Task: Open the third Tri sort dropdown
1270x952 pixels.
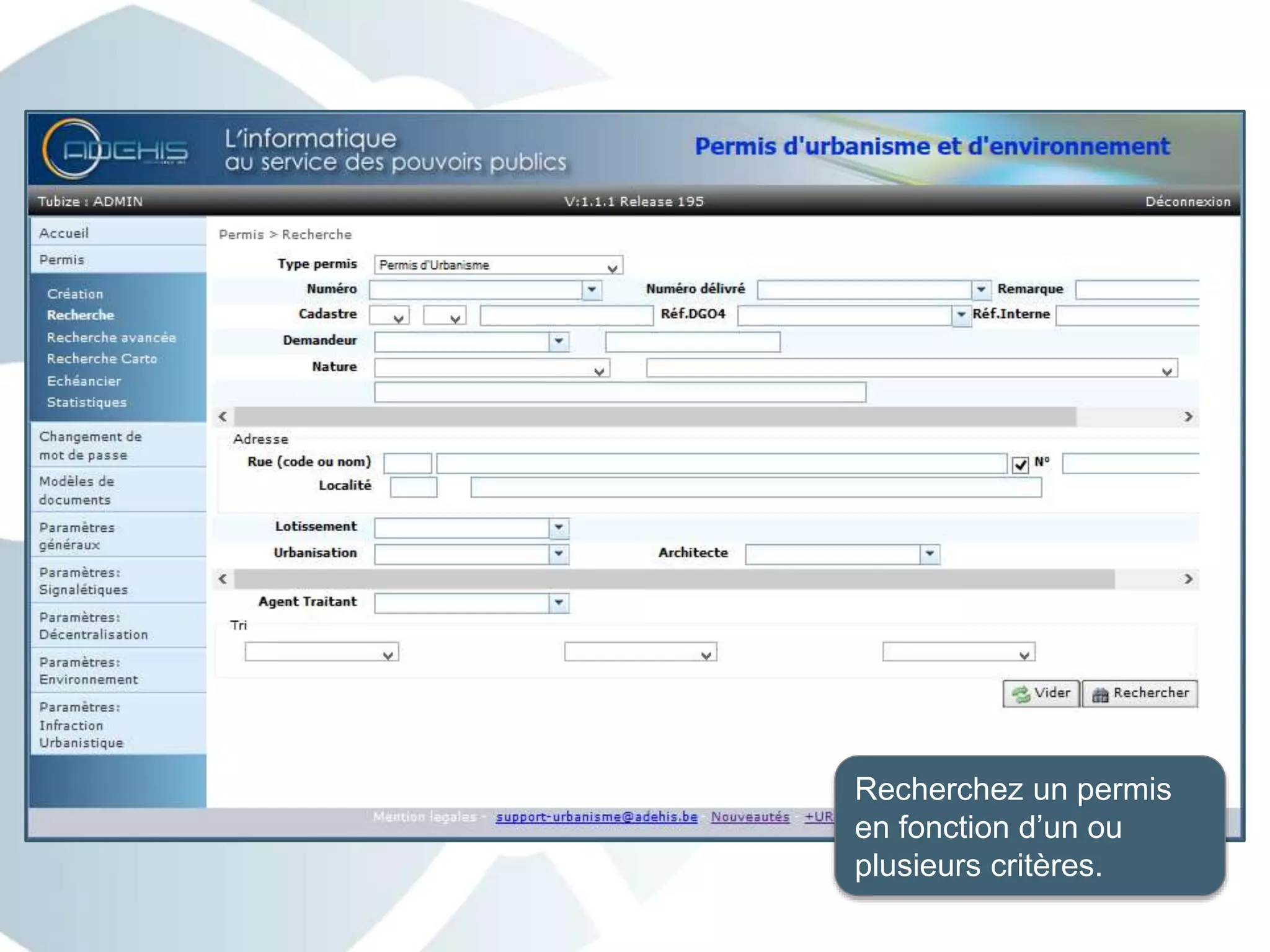Action: (959, 652)
